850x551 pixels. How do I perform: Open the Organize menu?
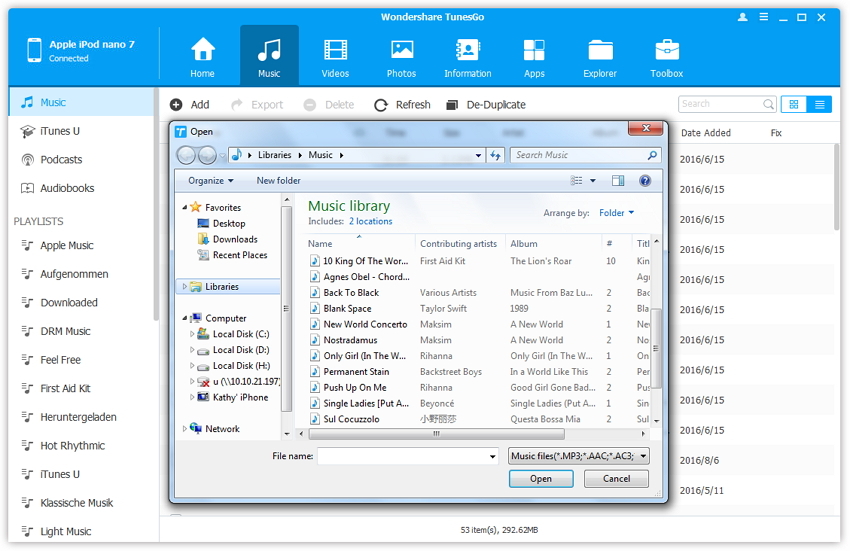point(210,181)
